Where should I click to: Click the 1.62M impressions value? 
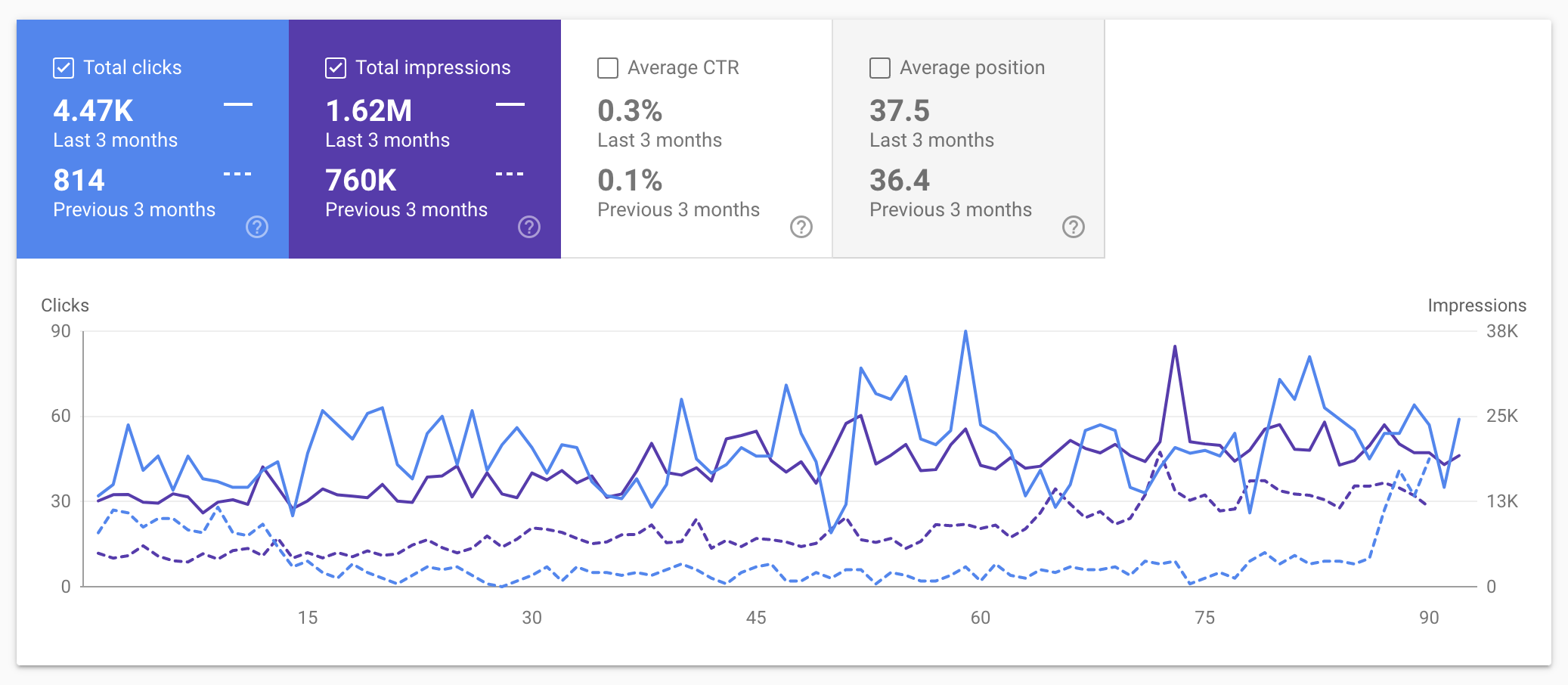click(368, 110)
